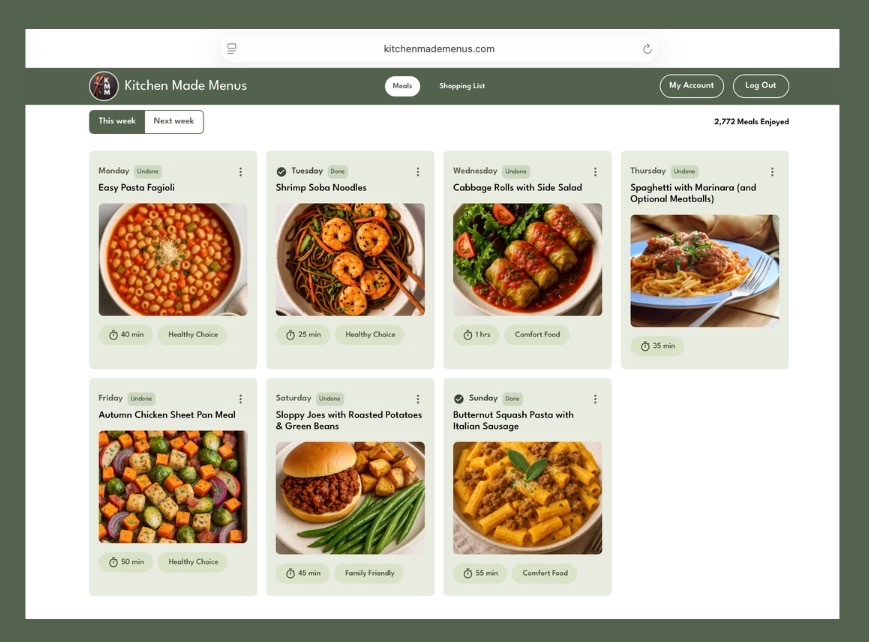Select the Next week tab
Viewport: 869px width, 642px height.
pyautogui.click(x=174, y=121)
